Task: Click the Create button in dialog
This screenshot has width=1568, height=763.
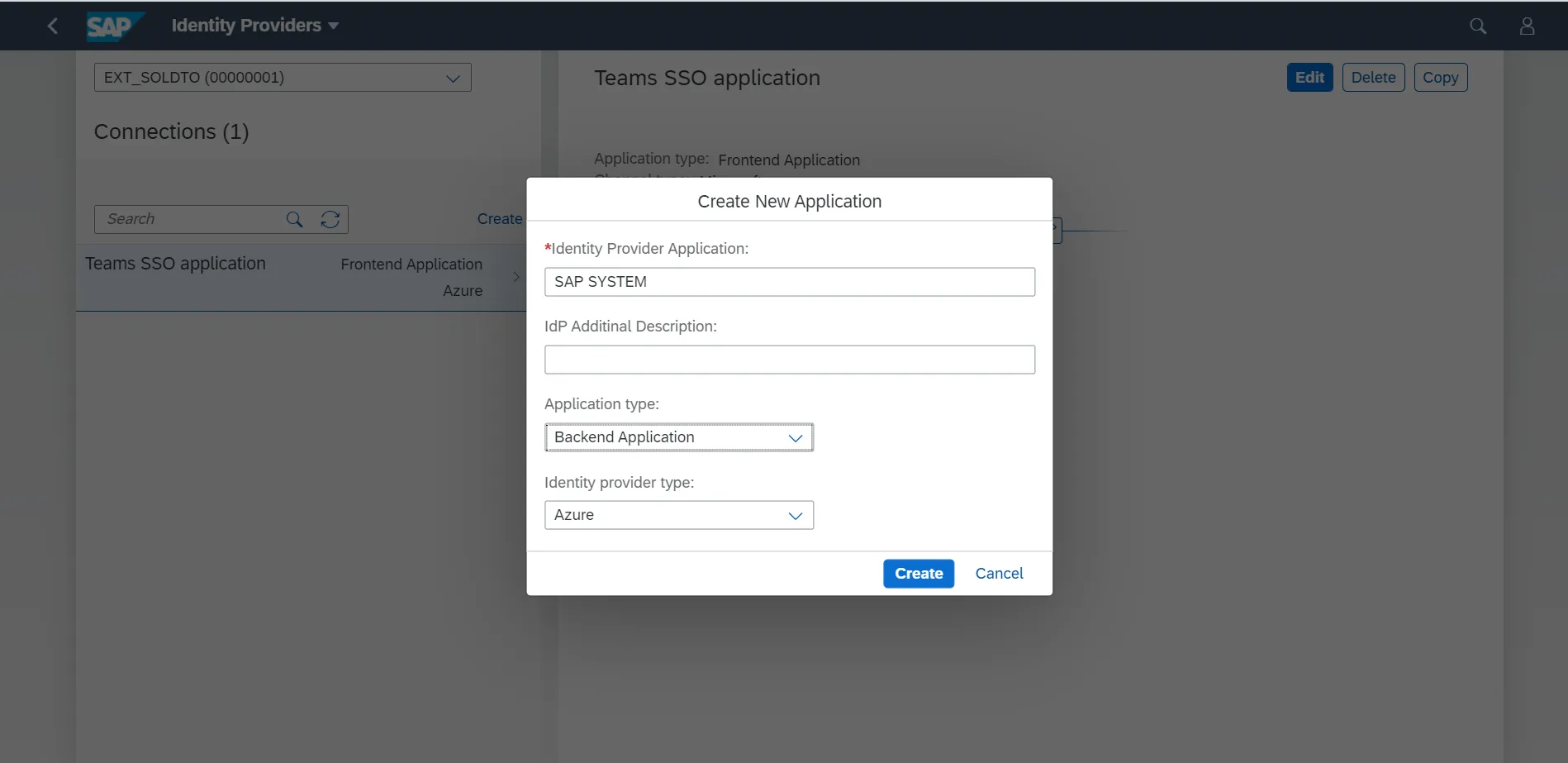Action: tap(918, 574)
